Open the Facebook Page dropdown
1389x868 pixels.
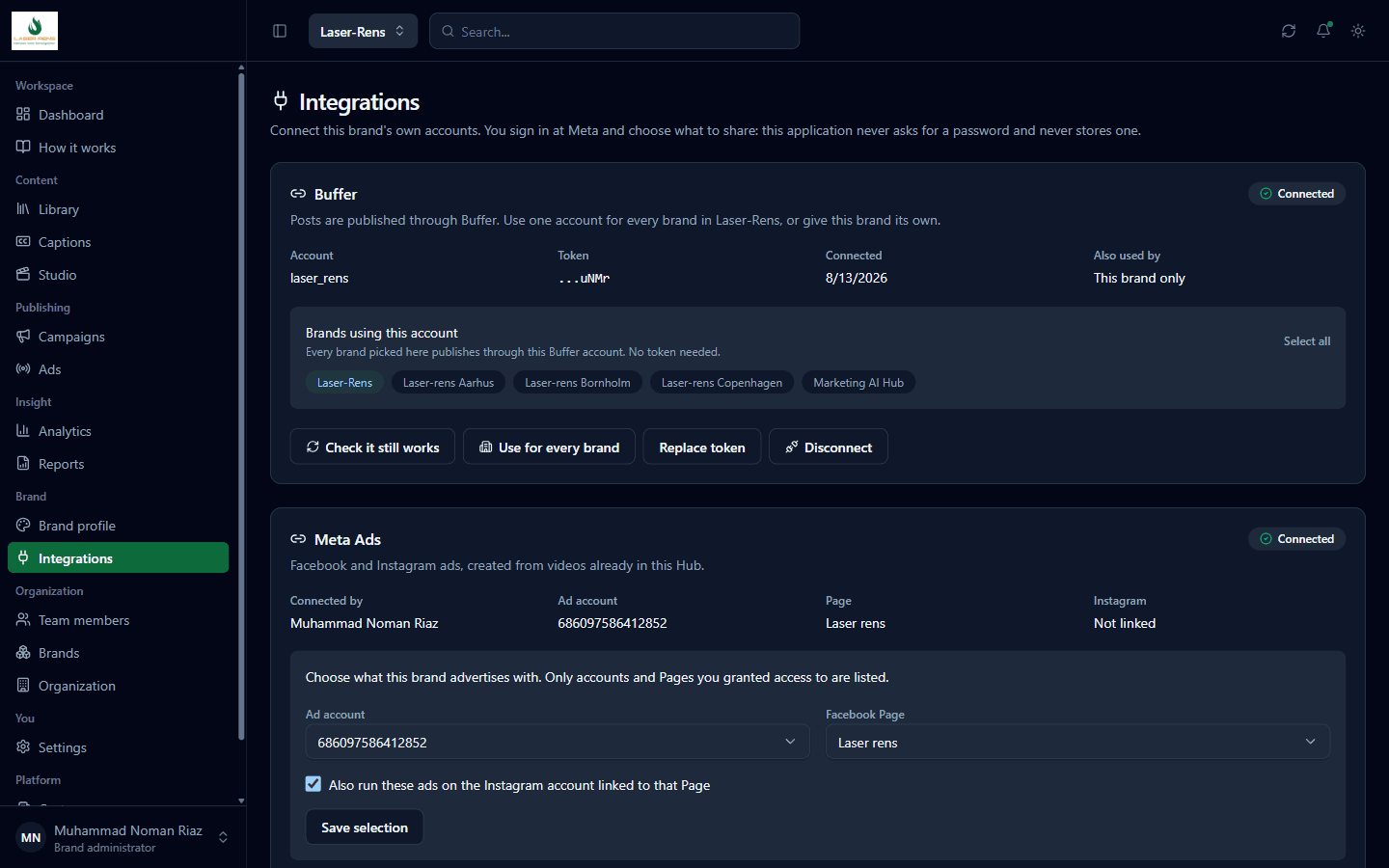point(1077,742)
